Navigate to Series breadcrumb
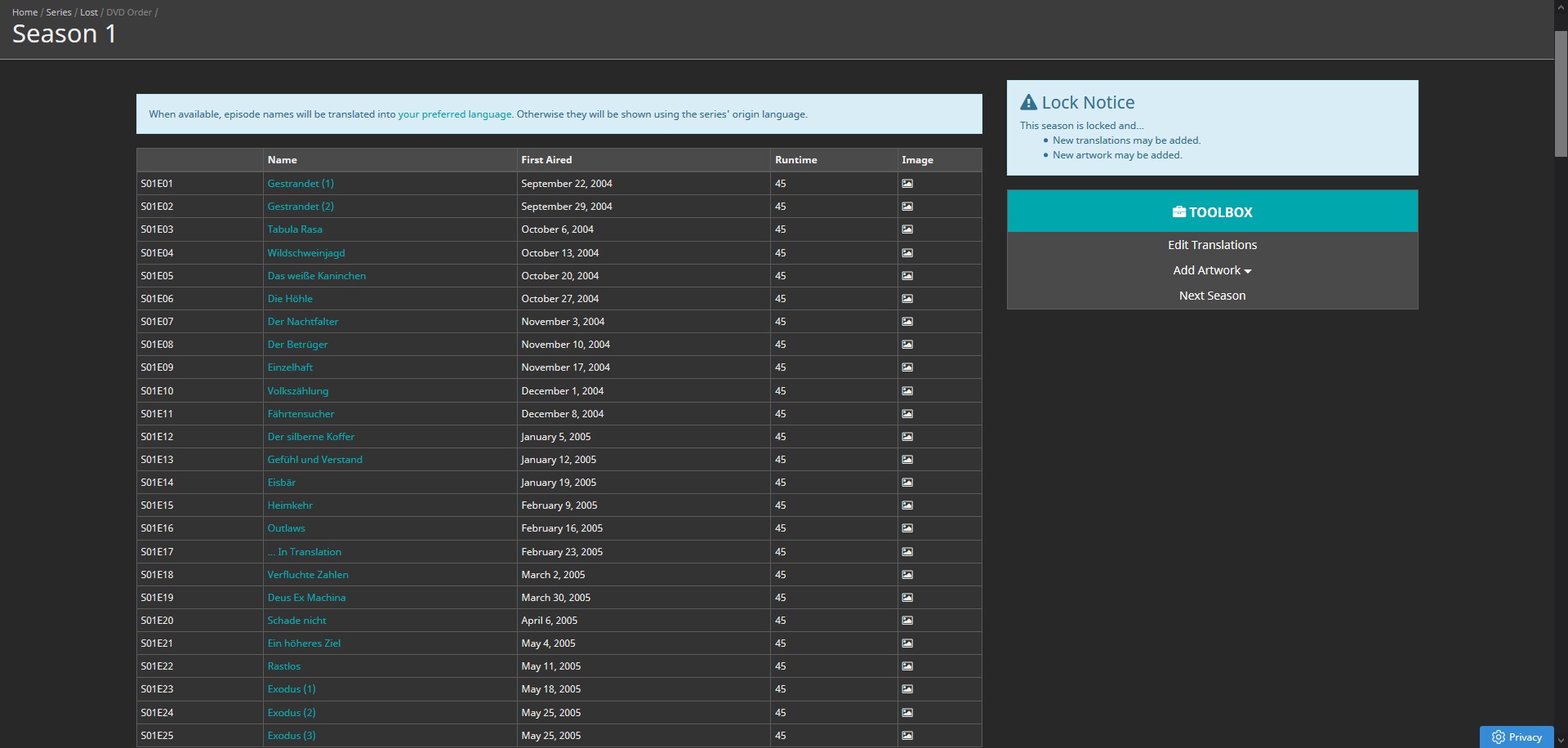This screenshot has width=1568, height=748. pyautogui.click(x=59, y=12)
